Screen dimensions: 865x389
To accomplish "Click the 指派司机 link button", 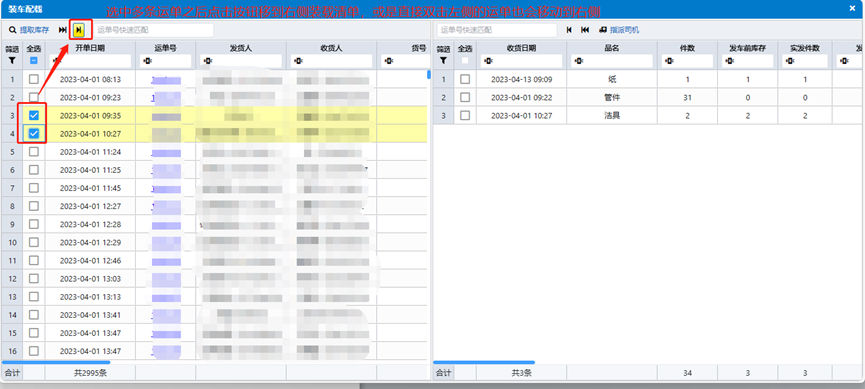I will tap(624, 30).
